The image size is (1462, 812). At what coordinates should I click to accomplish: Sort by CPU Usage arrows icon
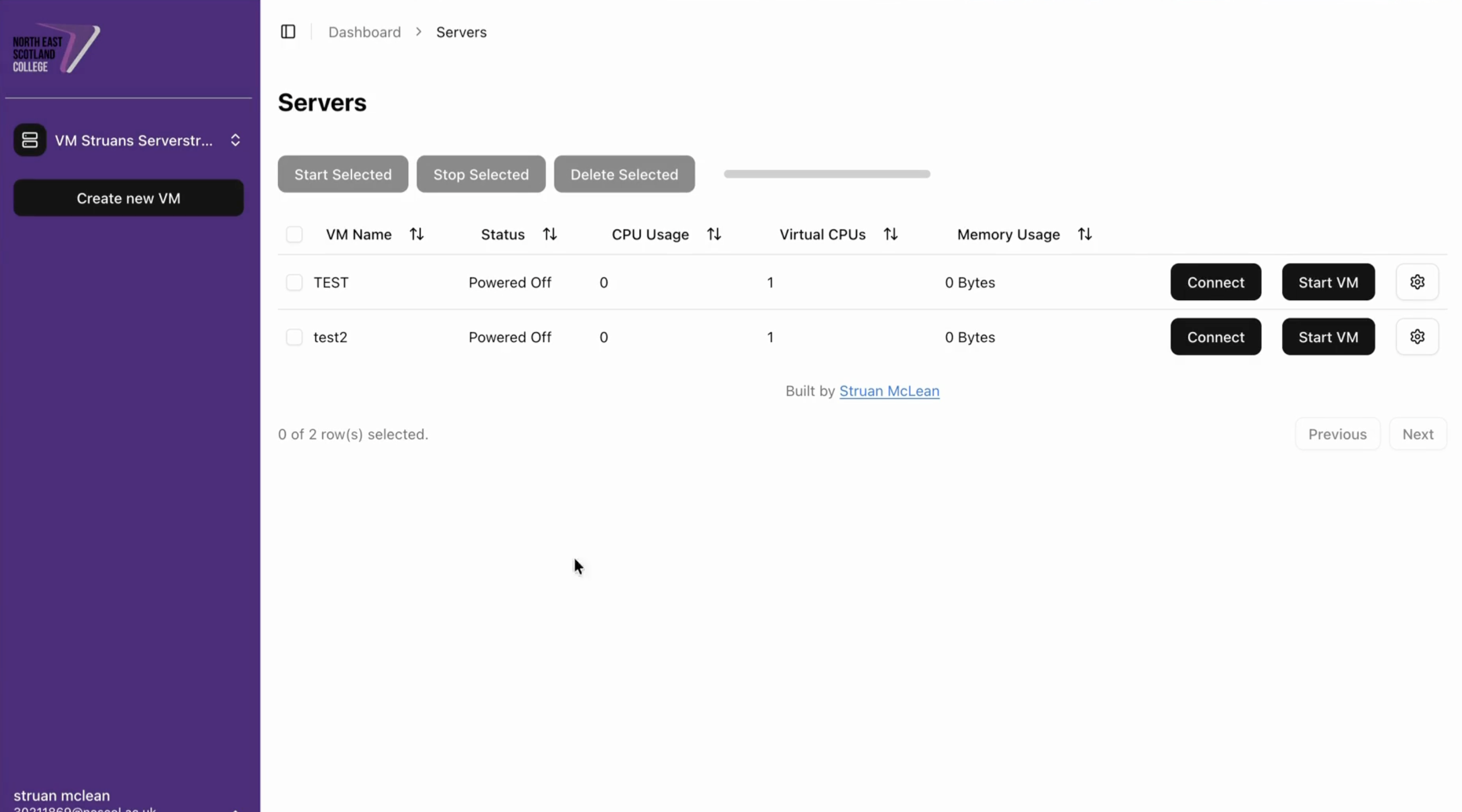[714, 234]
